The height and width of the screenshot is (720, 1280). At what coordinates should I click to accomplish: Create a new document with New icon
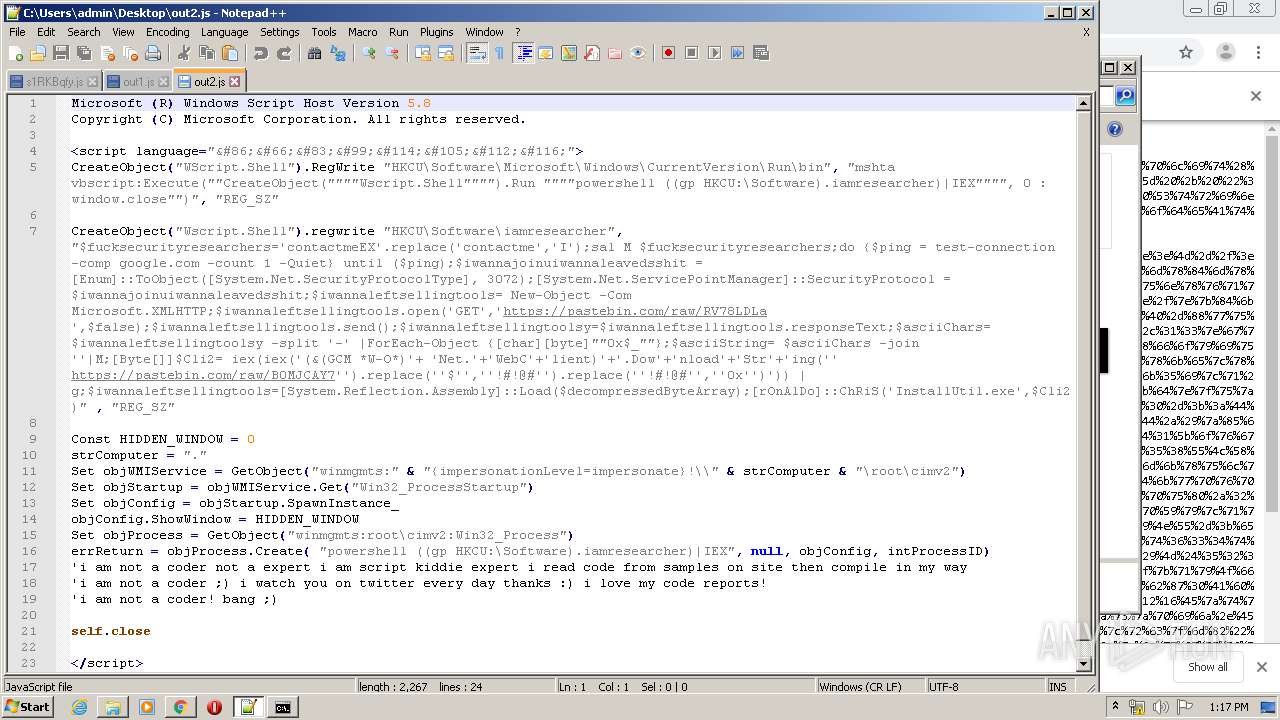click(16, 53)
